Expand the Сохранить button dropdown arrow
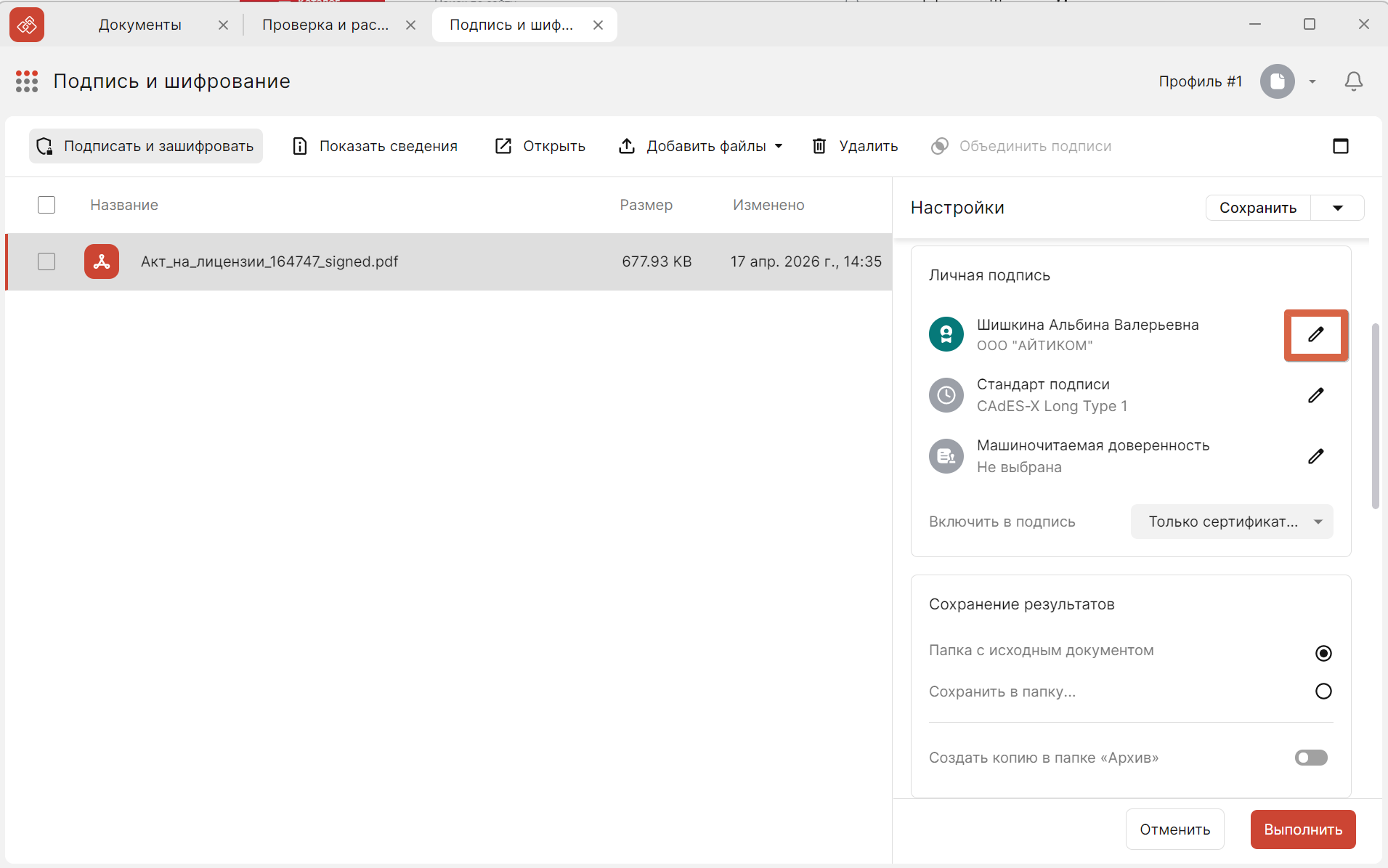This screenshot has height=868, width=1388. (1338, 208)
